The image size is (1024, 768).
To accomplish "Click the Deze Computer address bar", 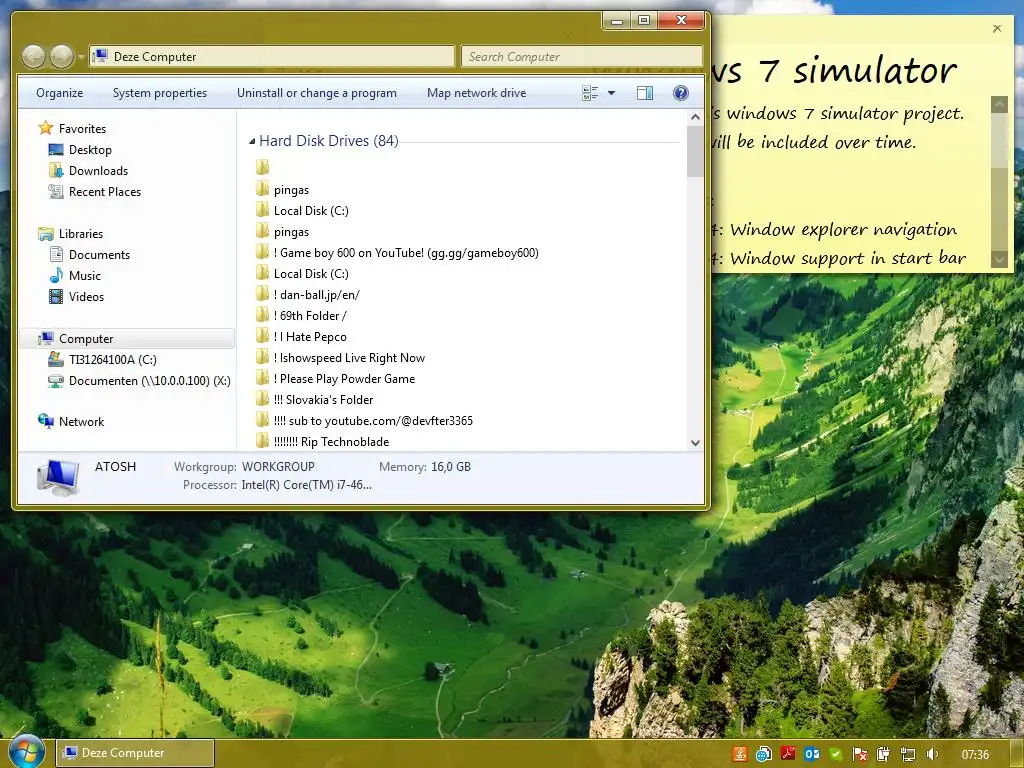I will click(x=272, y=56).
